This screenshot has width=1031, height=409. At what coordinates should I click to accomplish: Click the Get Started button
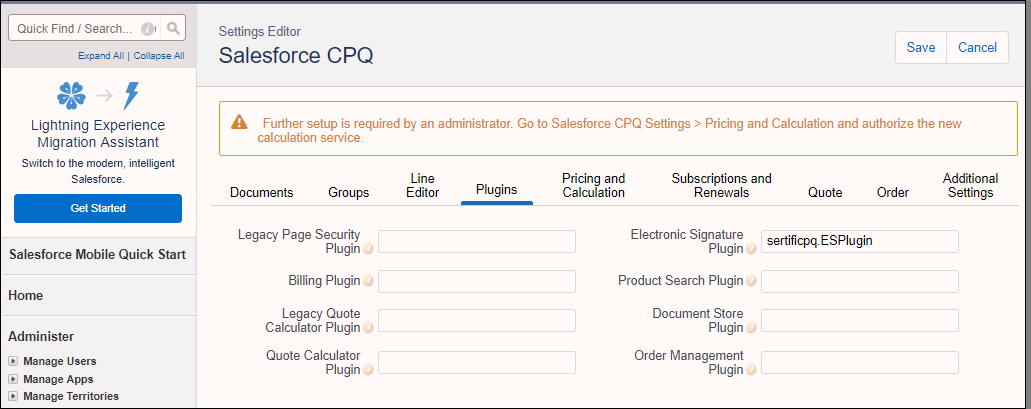tap(98, 208)
